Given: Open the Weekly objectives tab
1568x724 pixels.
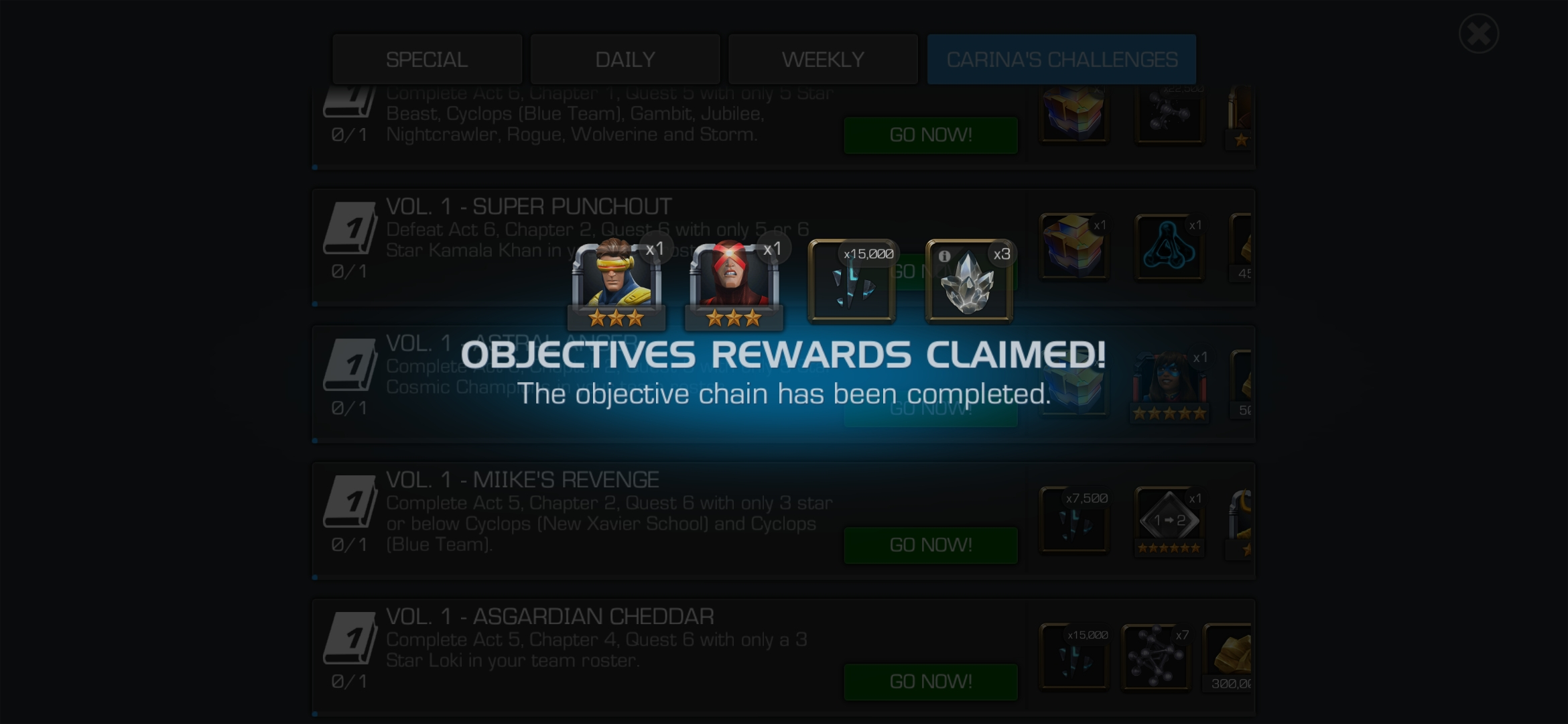Looking at the screenshot, I should coord(823,60).
